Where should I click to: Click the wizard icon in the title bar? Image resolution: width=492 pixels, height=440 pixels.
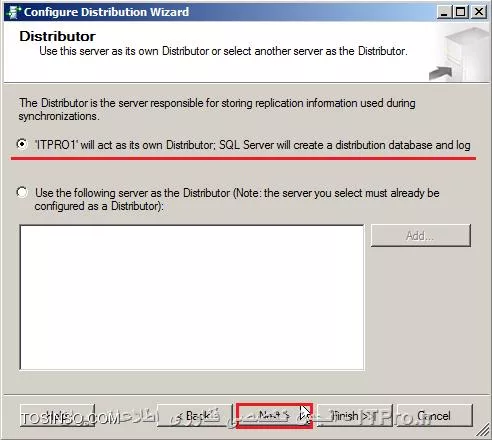point(13,12)
